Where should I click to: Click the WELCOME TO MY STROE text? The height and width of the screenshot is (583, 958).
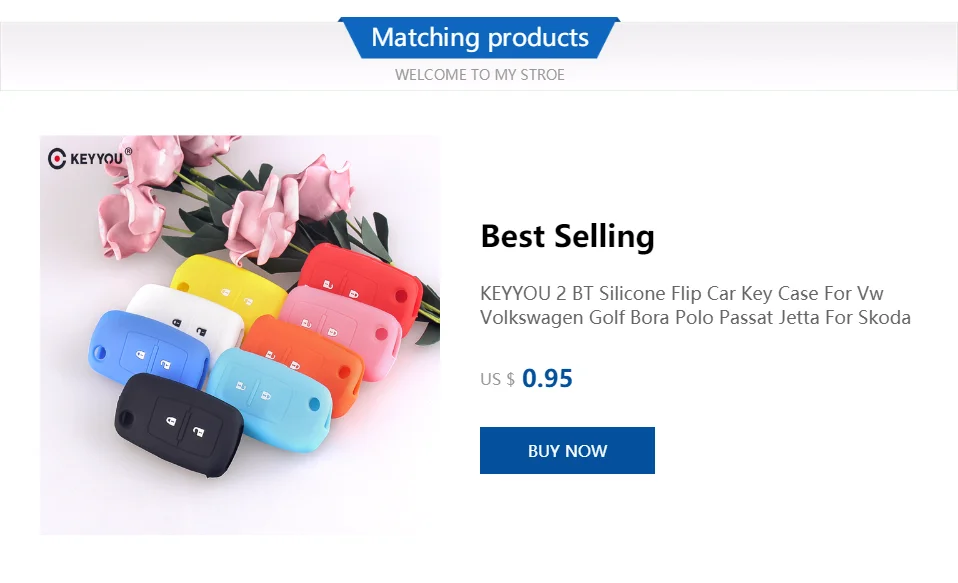pos(480,75)
